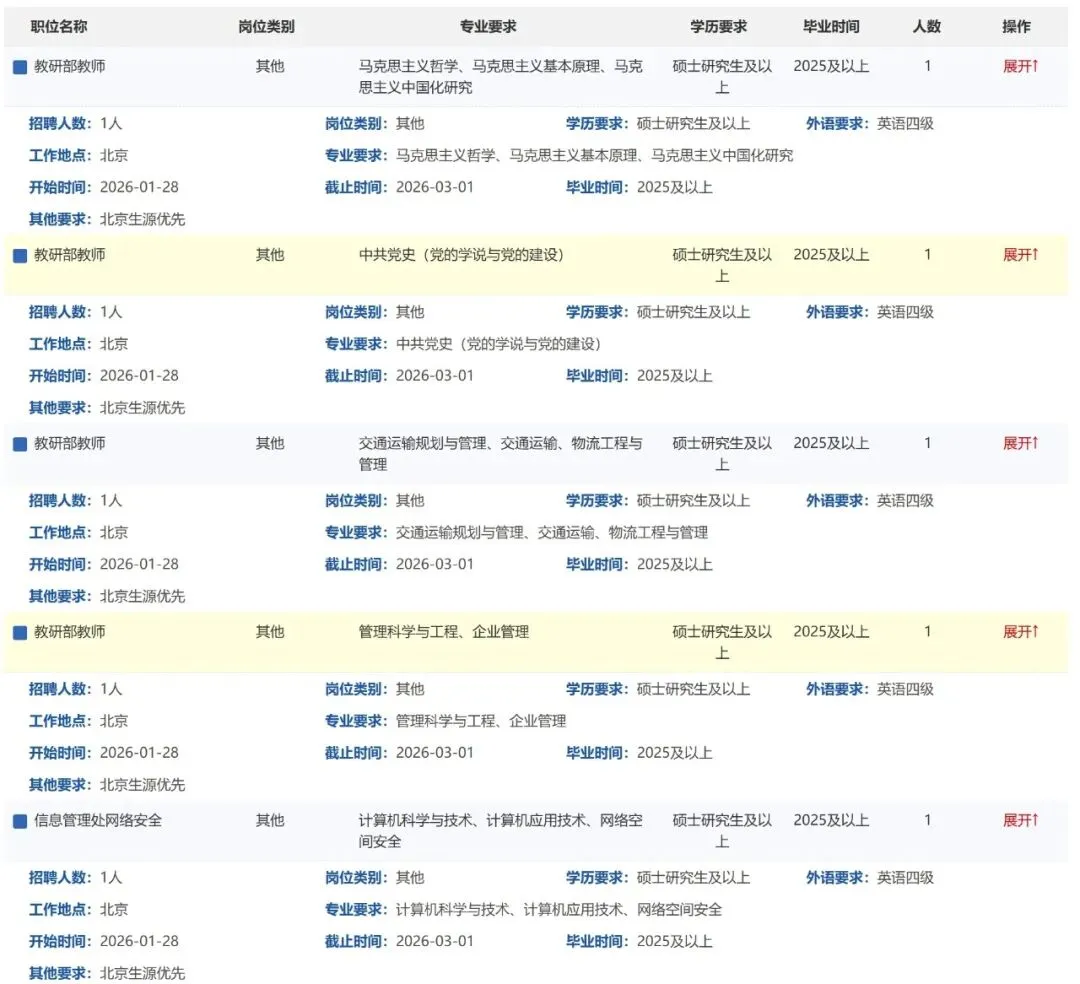Click the blue square icon beside 信息管理处网络安全
Viewport: 1080px width, 984px height.
click(20, 821)
